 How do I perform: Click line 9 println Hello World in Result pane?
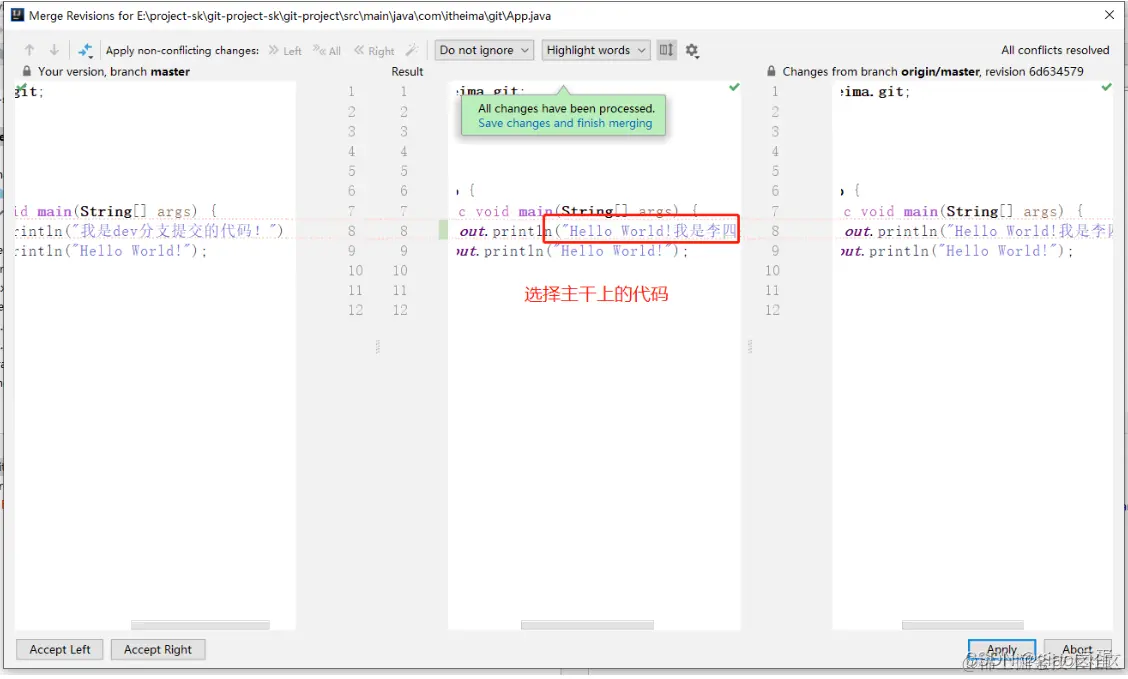pyautogui.click(x=573, y=251)
